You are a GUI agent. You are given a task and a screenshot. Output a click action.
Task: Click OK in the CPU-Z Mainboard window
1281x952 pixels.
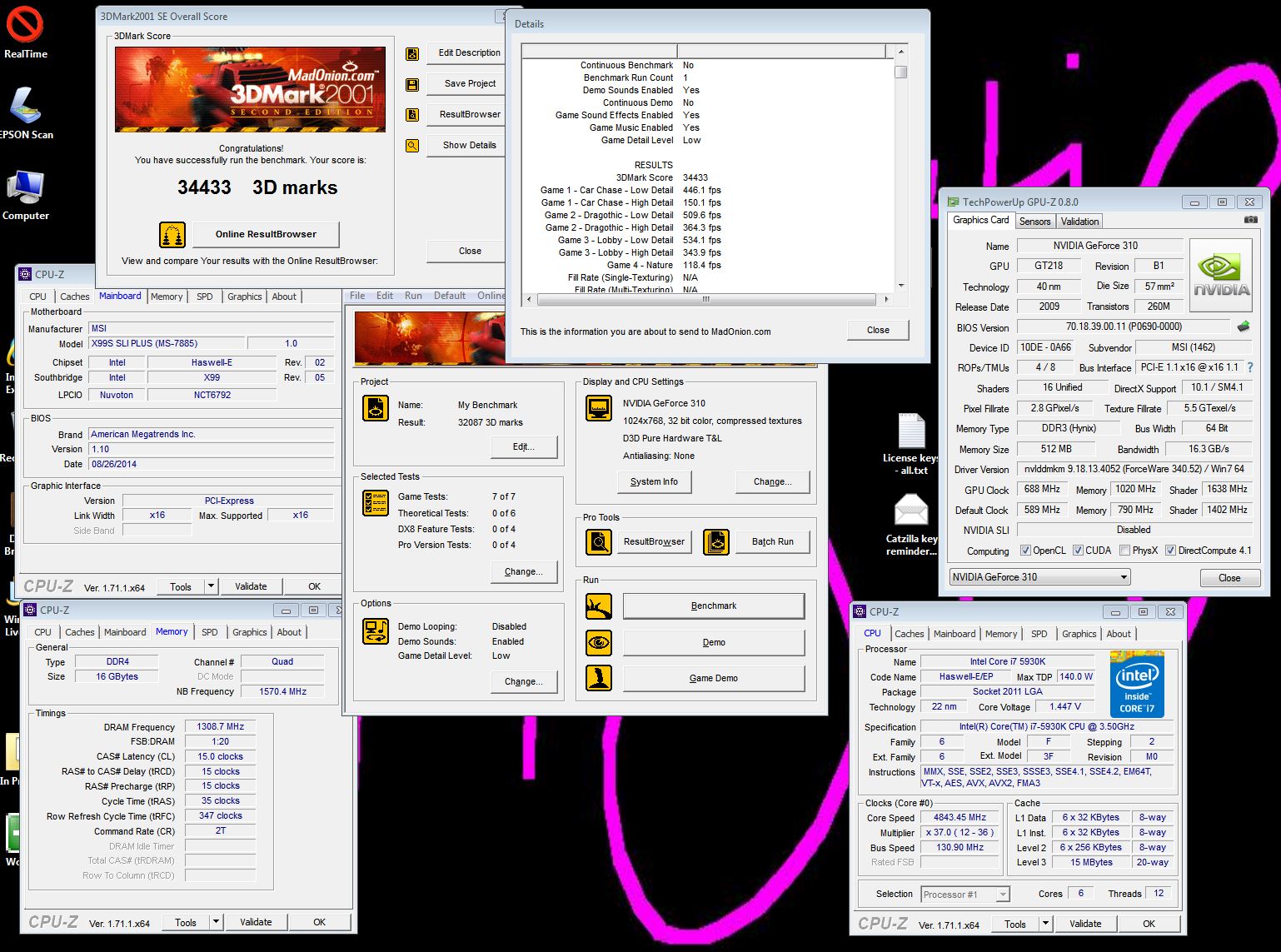(x=314, y=586)
